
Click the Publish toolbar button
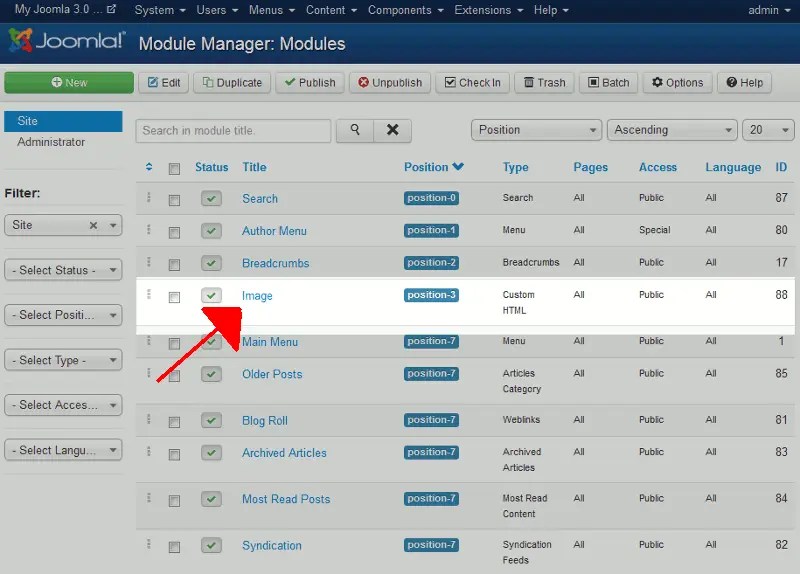310,83
